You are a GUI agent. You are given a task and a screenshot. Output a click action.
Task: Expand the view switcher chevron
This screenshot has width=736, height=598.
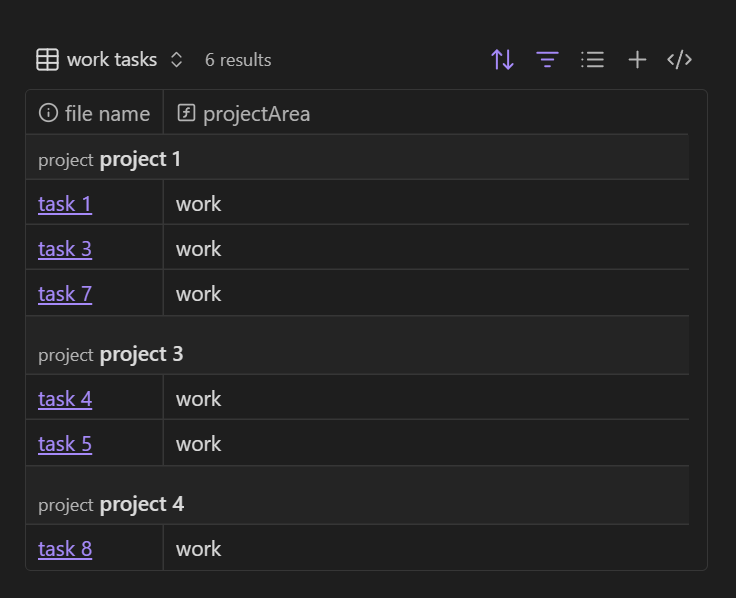pyautogui.click(x=177, y=60)
